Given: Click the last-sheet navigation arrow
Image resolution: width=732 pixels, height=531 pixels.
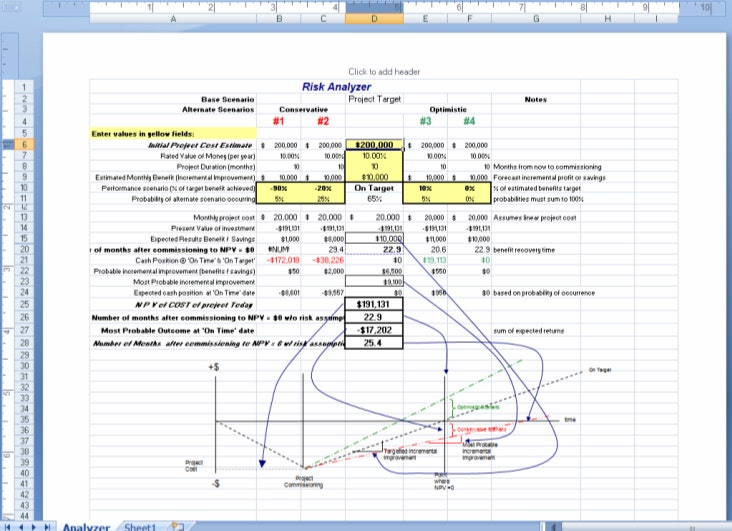Looking at the screenshot, I should tap(47, 525).
